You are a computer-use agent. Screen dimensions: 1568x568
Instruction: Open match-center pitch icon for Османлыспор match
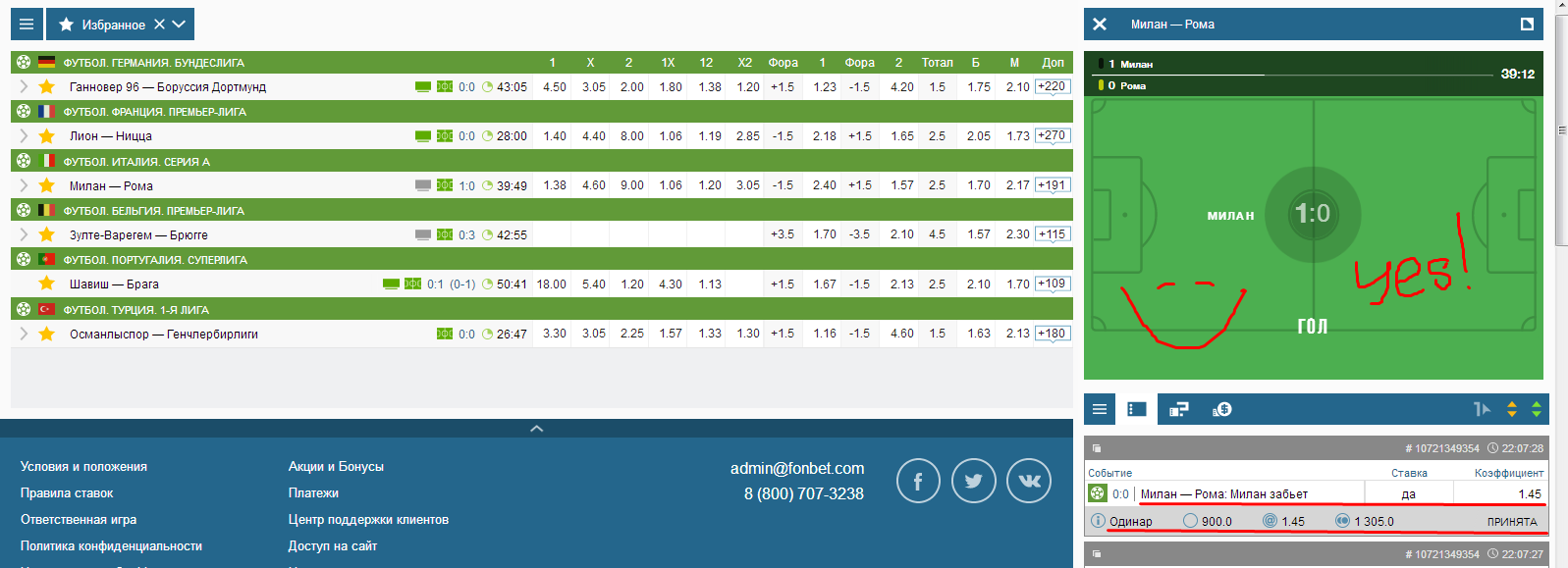point(445,334)
